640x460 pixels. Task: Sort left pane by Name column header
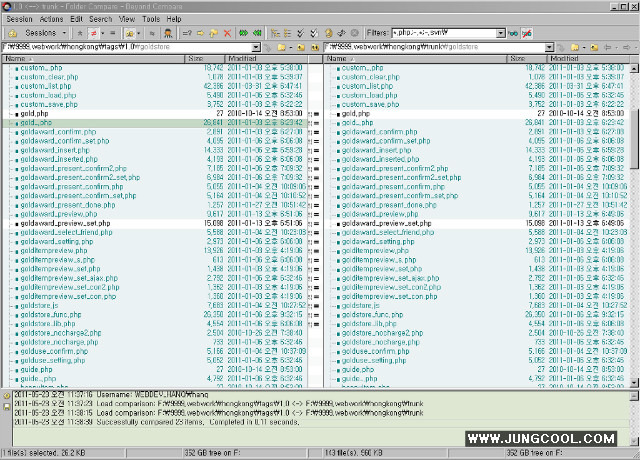click(93, 59)
